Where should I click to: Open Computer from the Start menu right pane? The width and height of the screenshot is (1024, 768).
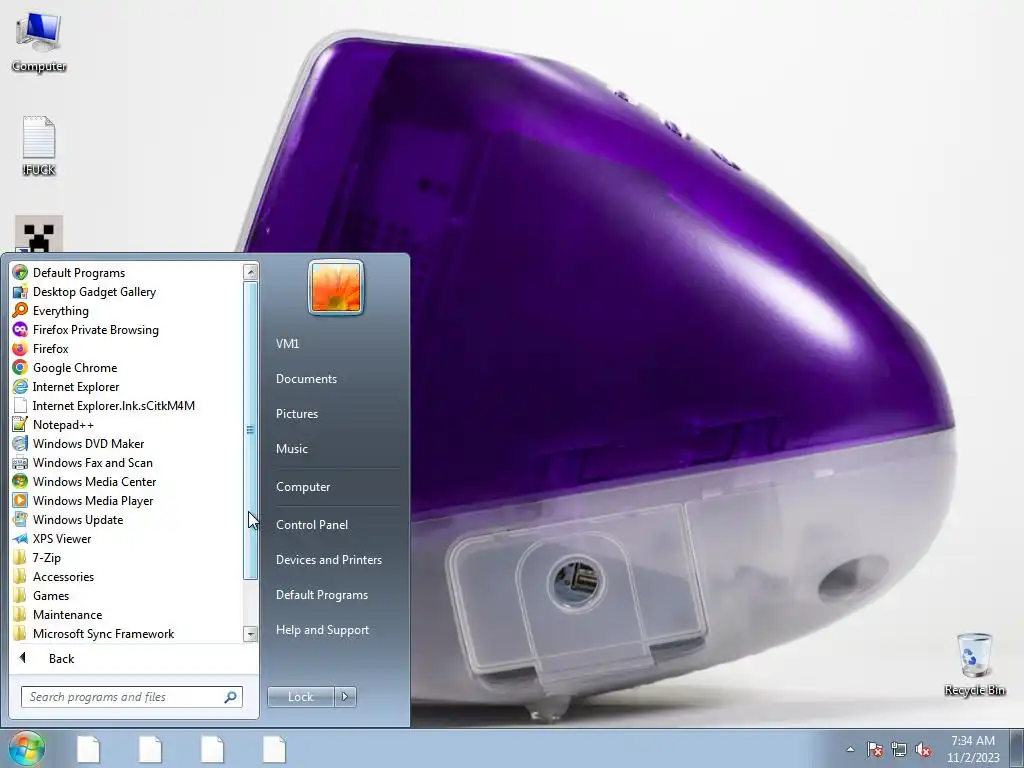click(x=303, y=487)
